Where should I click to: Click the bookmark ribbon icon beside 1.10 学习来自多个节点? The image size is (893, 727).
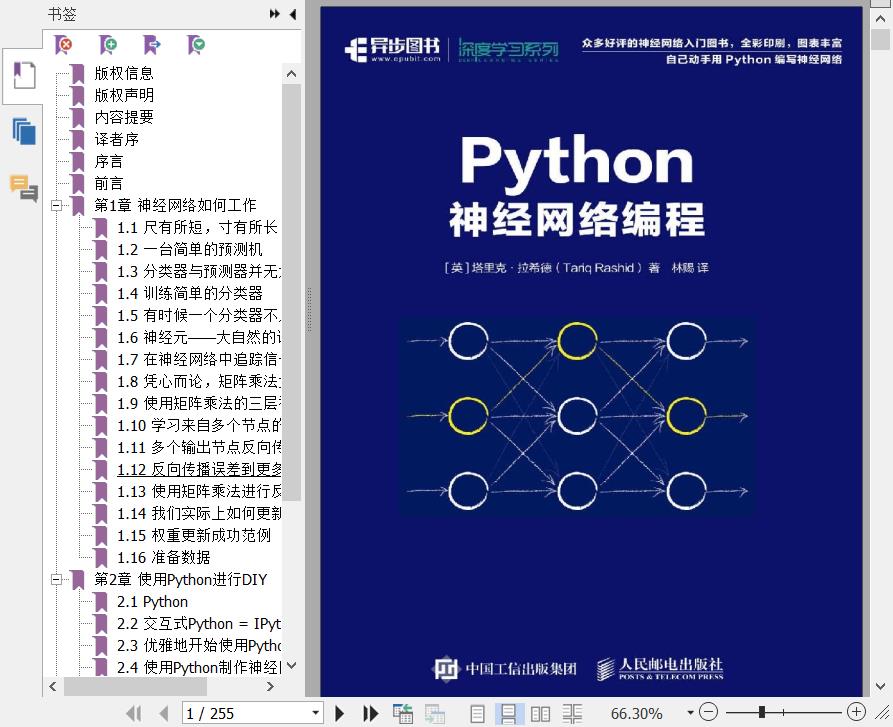pyautogui.click(x=101, y=425)
